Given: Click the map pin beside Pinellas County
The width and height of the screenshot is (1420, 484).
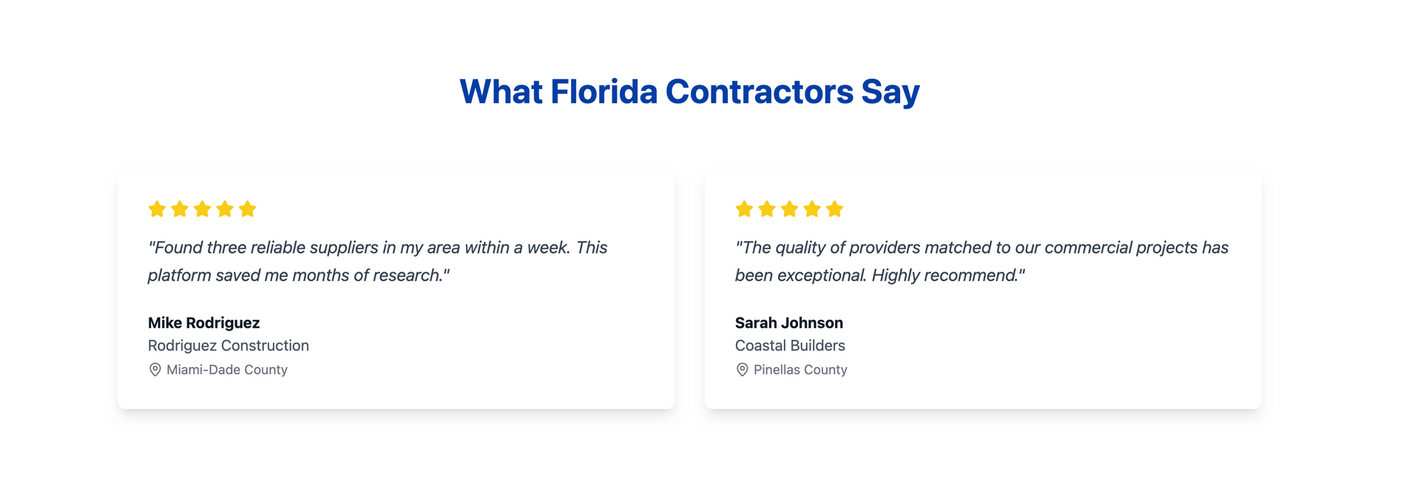Looking at the screenshot, I should click(x=742, y=370).
